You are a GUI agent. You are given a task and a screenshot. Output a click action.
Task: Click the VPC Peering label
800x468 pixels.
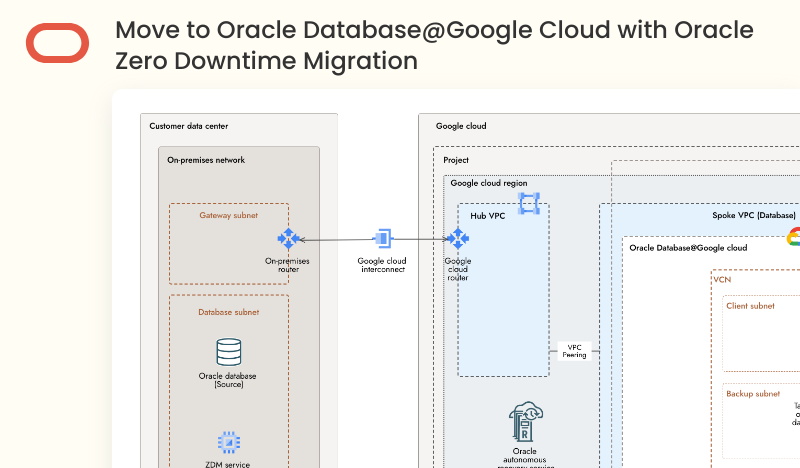(x=574, y=351)
